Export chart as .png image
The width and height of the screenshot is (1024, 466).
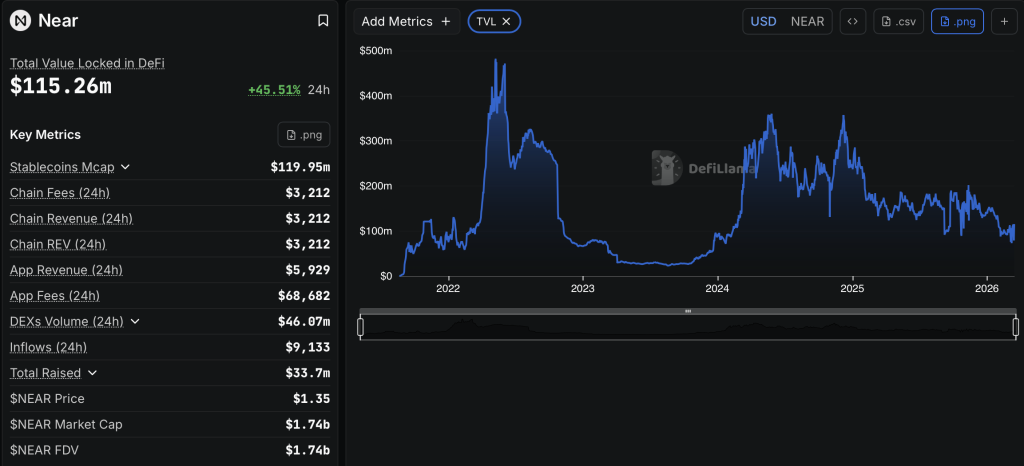click(957, 21)
